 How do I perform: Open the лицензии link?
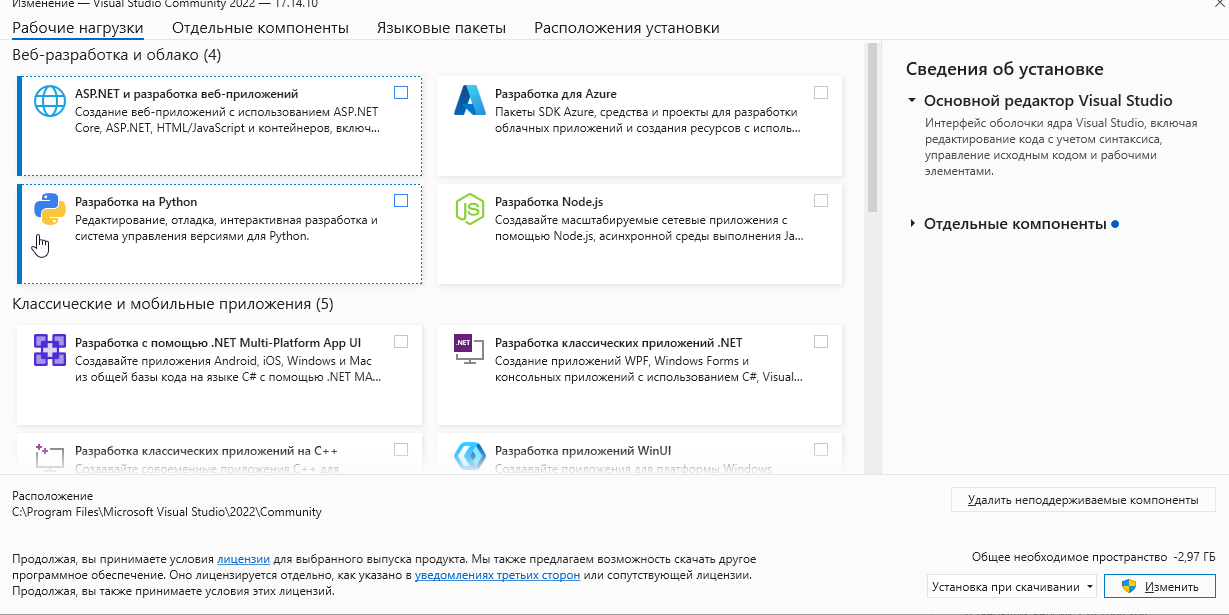pos(244,559)
